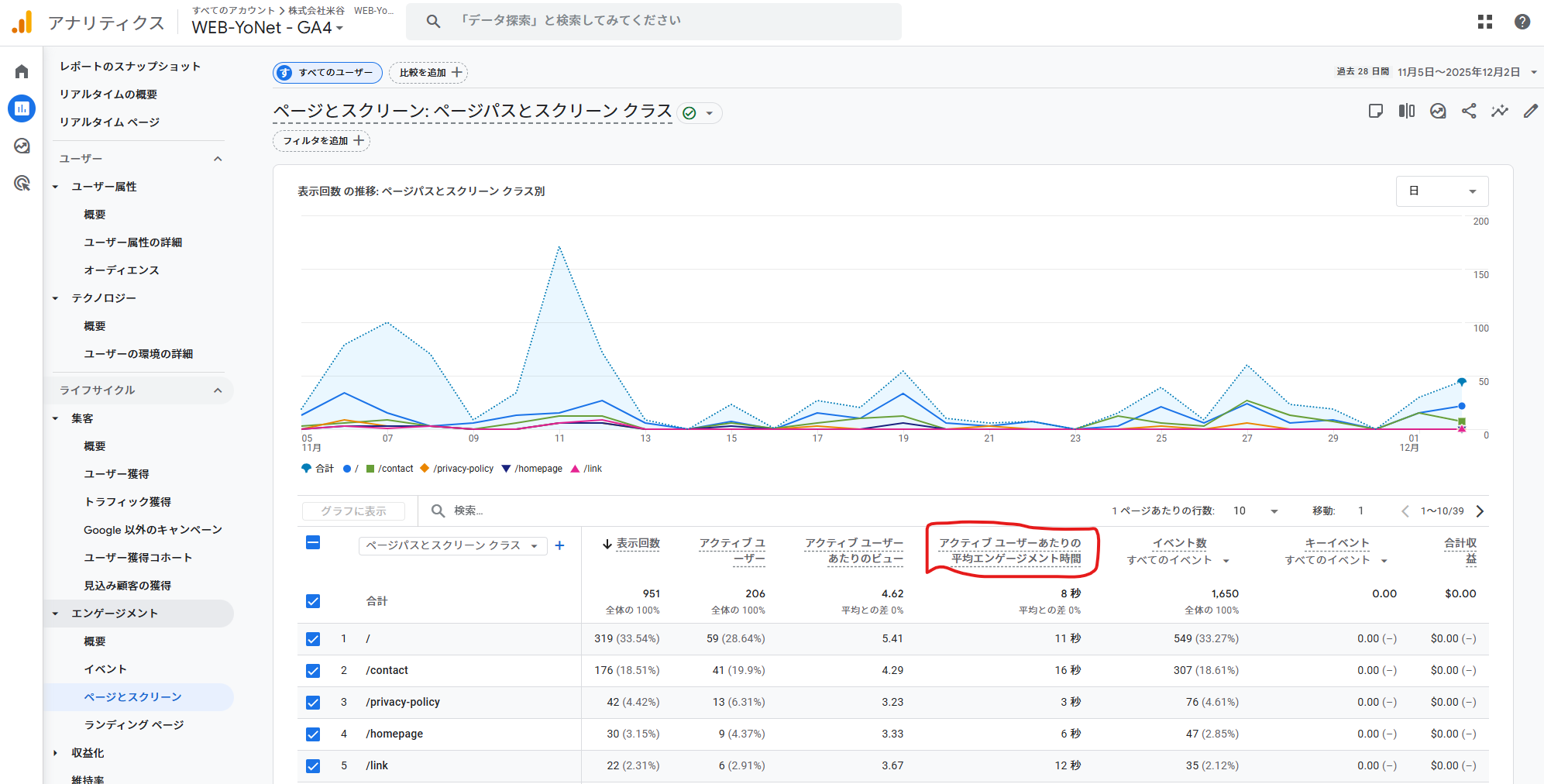The height and width of the screenshot is (784, 1544).
Task: Open the rows per page dropdown
Action: coord(1255,511)
